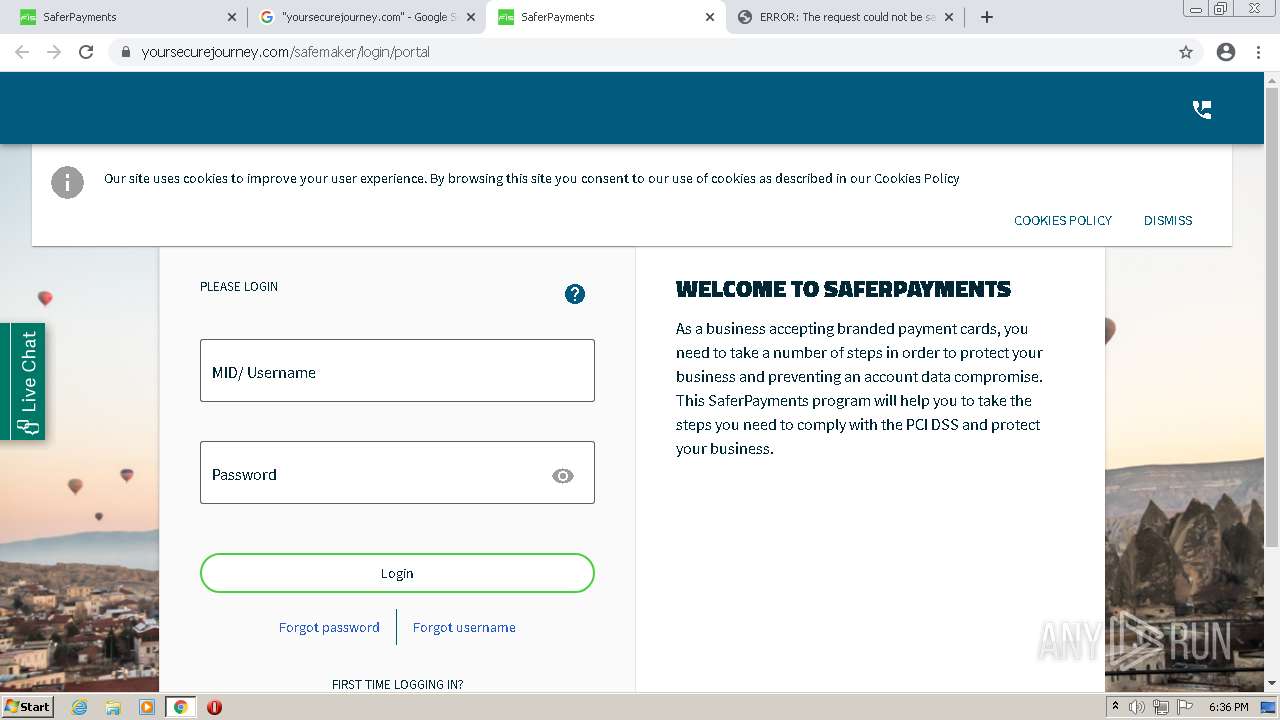Open media player taskbar icon
Viewport: 1280px width, 720px height.
(147, 707)
